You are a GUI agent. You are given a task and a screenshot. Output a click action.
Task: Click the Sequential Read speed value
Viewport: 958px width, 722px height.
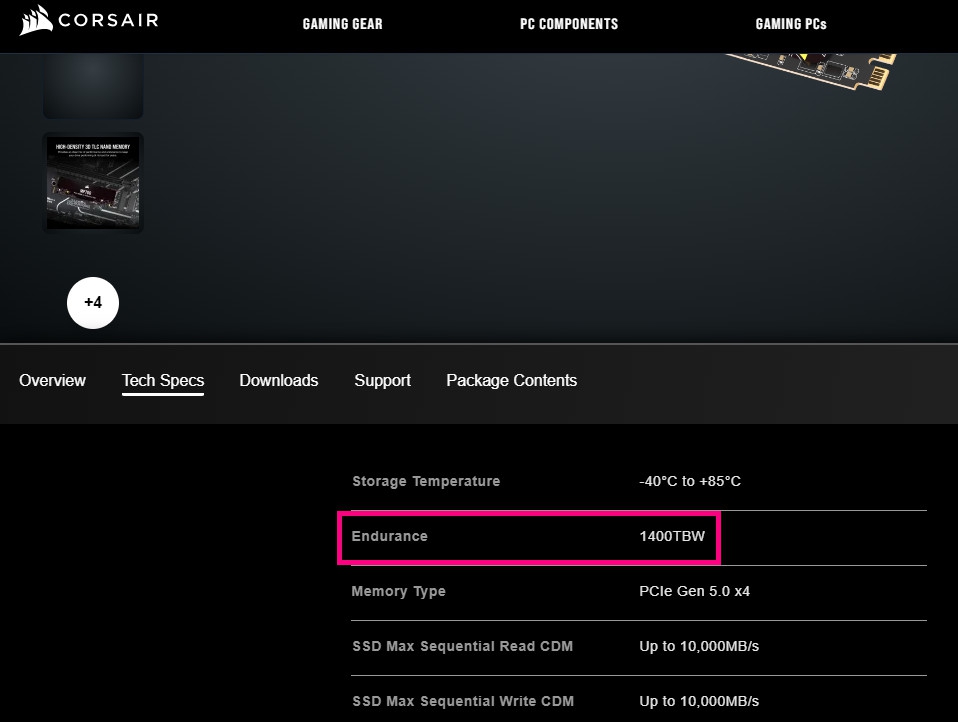pyautogui.click(x=699, y=646)
